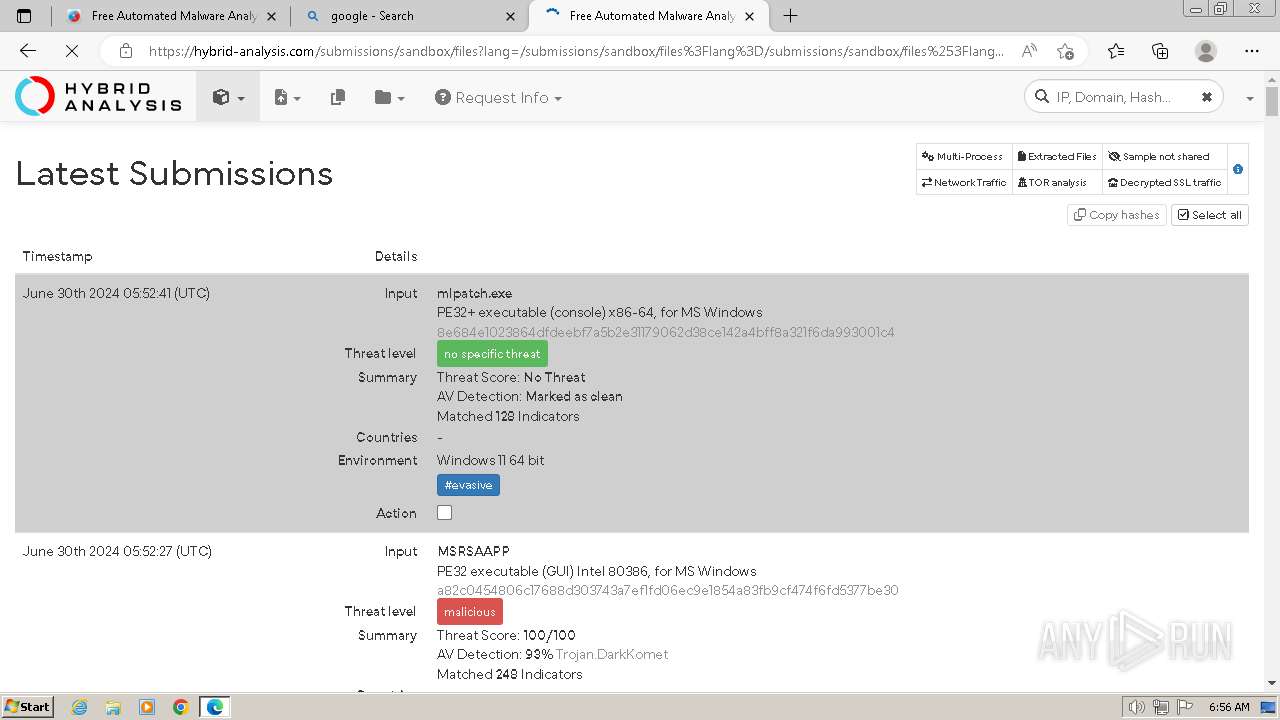Click the Extracted Files legend item
The image size is (1280, 720).
click(x=1057, y=156)
